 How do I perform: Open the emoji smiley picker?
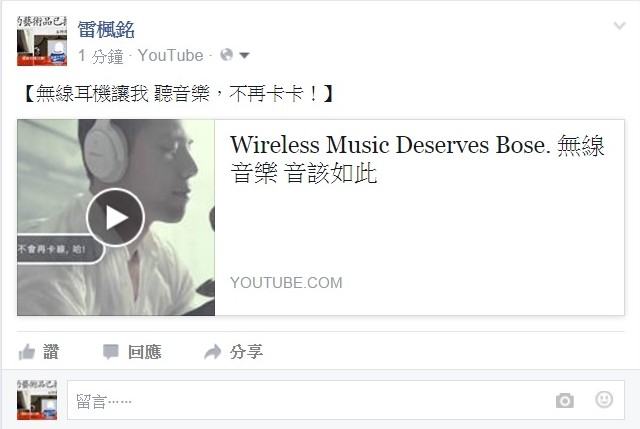[604, 399]
